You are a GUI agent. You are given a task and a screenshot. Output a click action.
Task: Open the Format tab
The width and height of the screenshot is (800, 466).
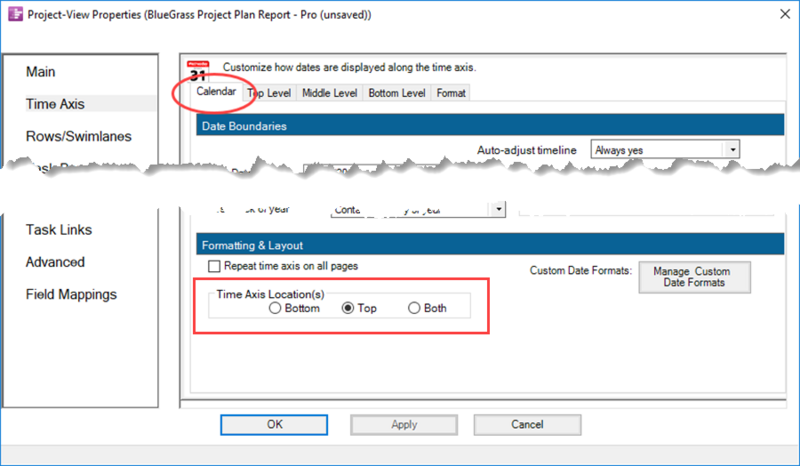451,93
